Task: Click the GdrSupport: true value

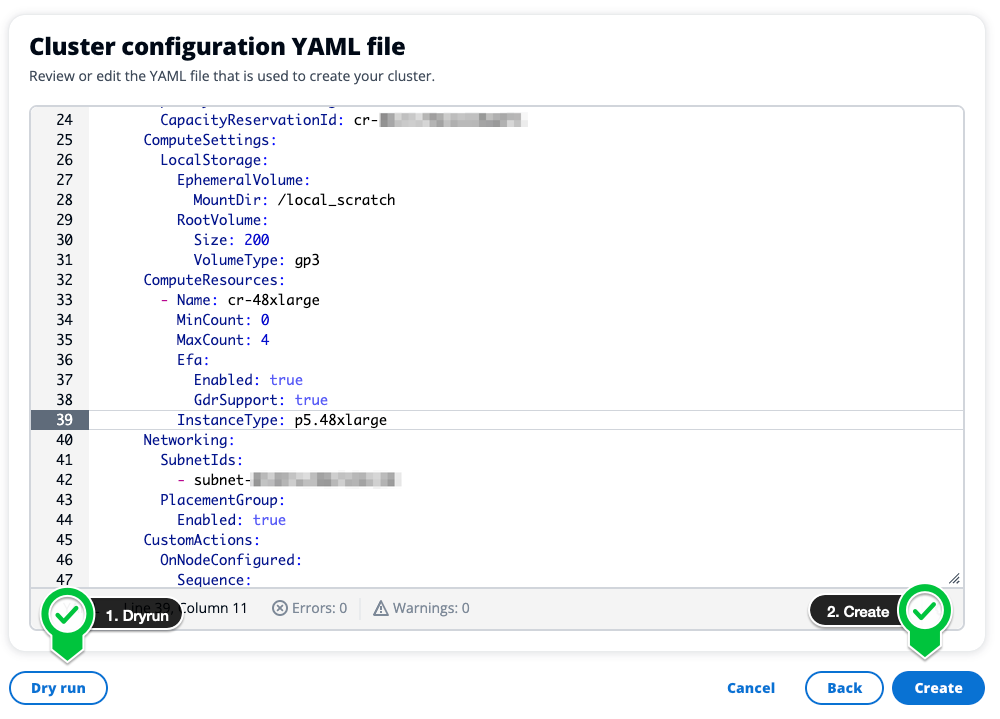Action: (311, 400)
